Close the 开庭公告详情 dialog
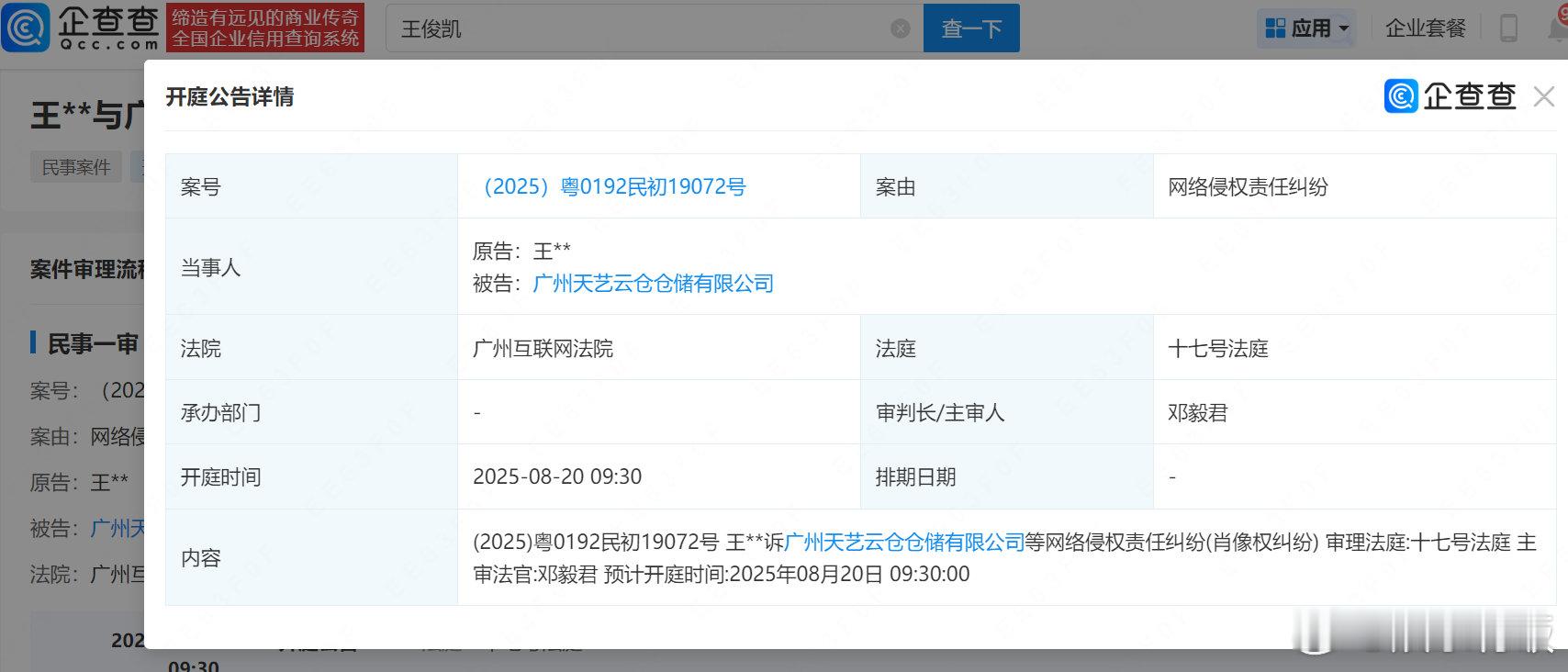 (1543, 96)
